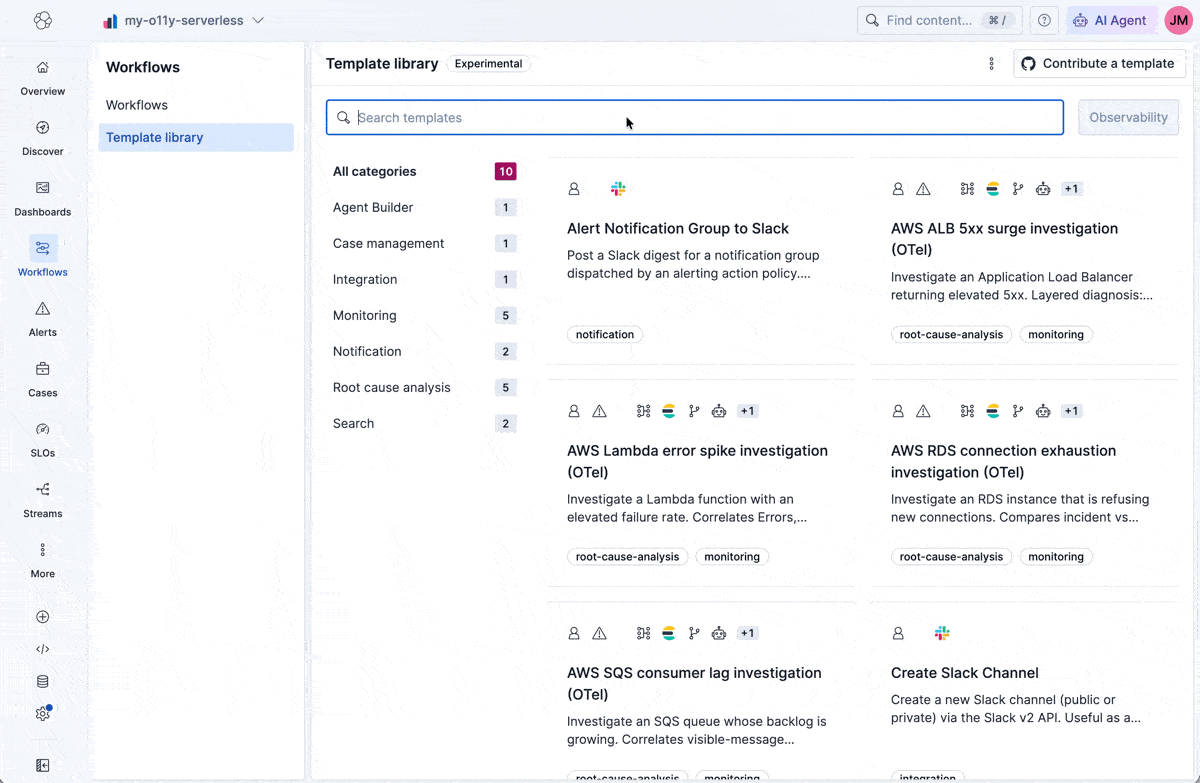Launch the AI Agent
The width and height of the screenshot is (1200, 783).
tap(1111, 20)
